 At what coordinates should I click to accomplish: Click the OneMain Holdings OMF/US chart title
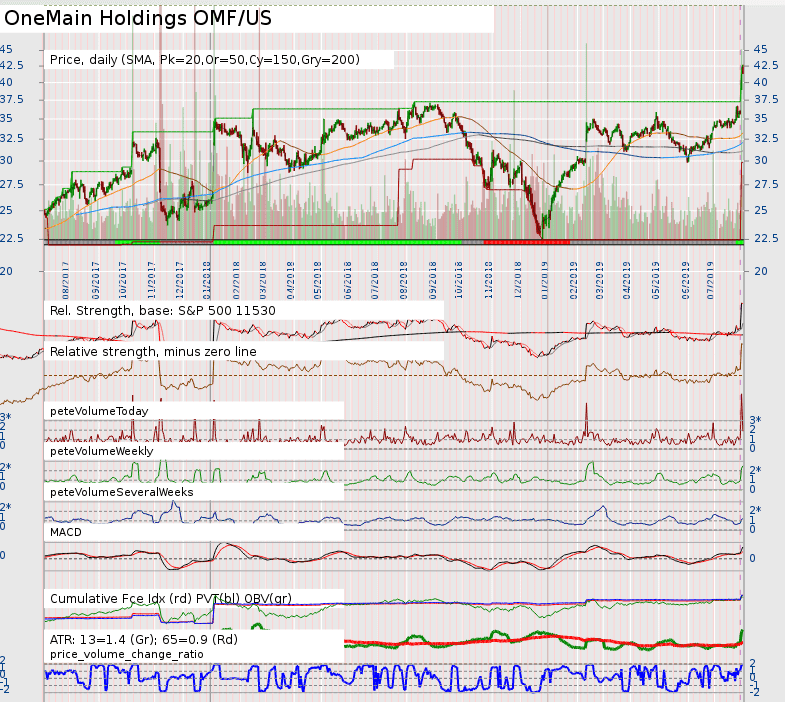pos(138,19)
